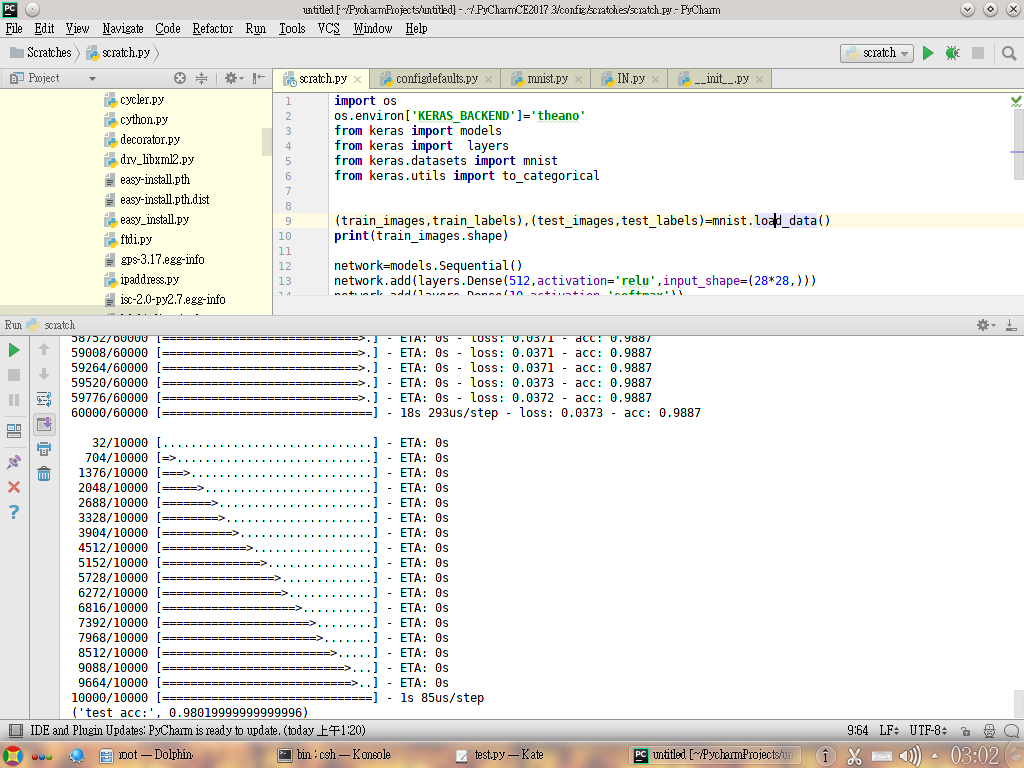Image resolution: width=1024 pixels, height=768 pixels.
Task: Rerun scratch from the Run panel
Action: coord(14,351)
